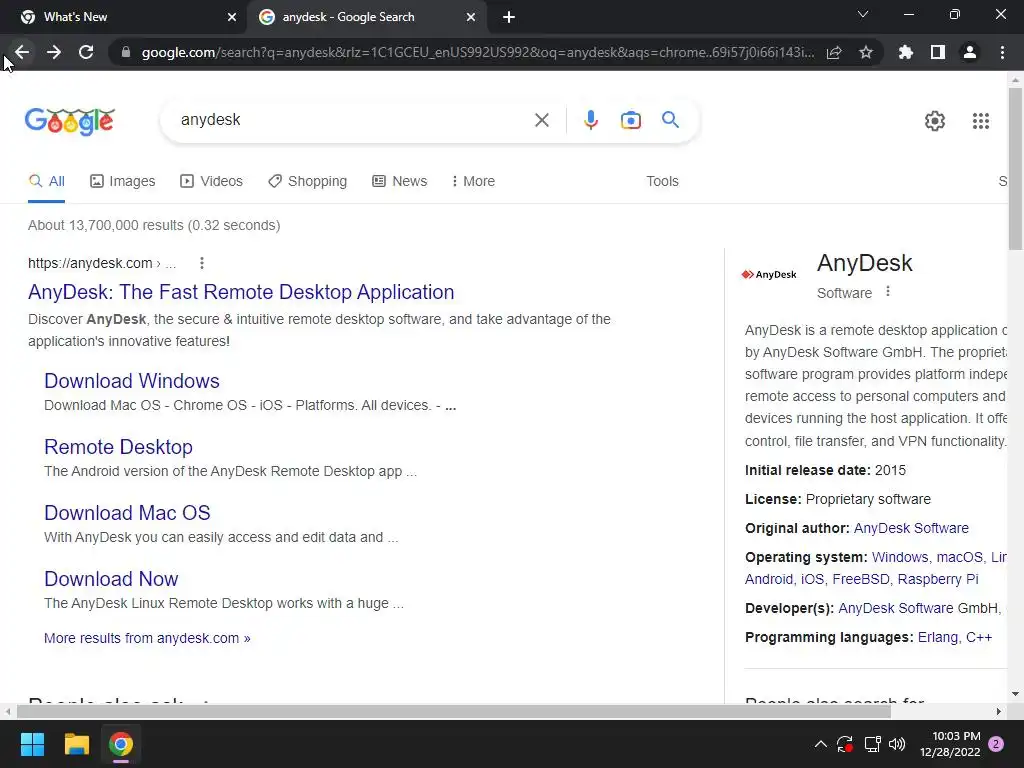Open the Download Mac OS sitelink
The height and width of the screenshot is (768, 1024).
pyautogui.click(x=127, y=513)
